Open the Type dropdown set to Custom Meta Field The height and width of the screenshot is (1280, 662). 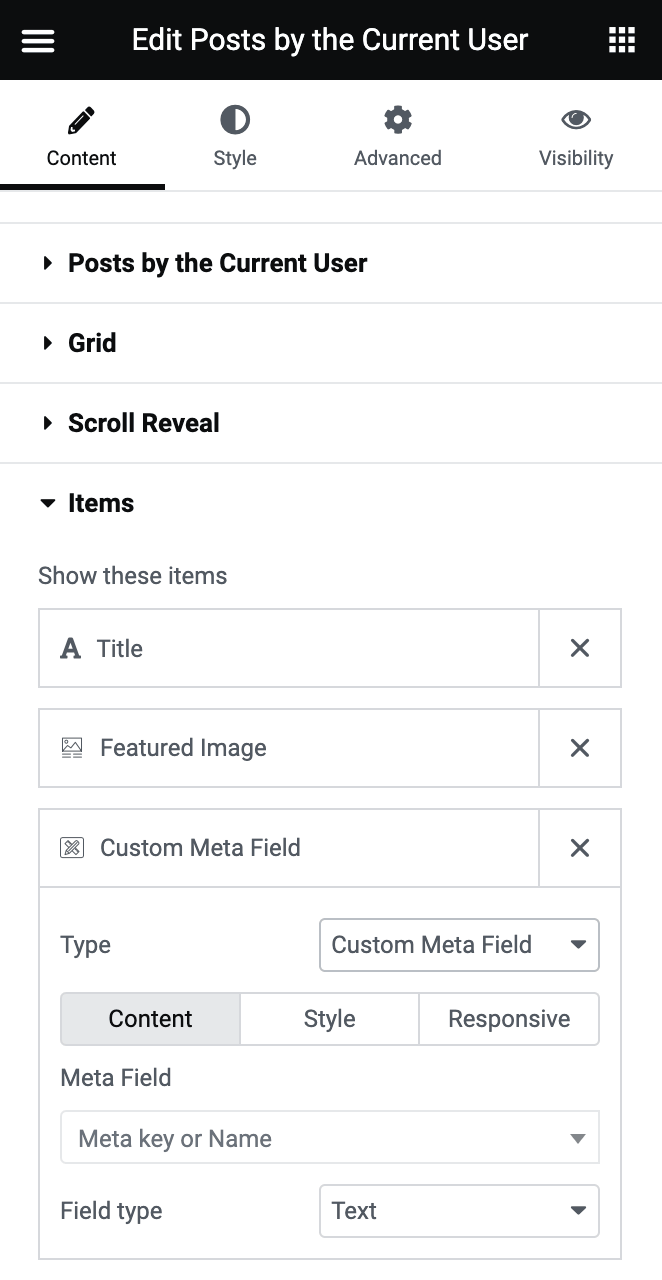[x=458, y=944]
